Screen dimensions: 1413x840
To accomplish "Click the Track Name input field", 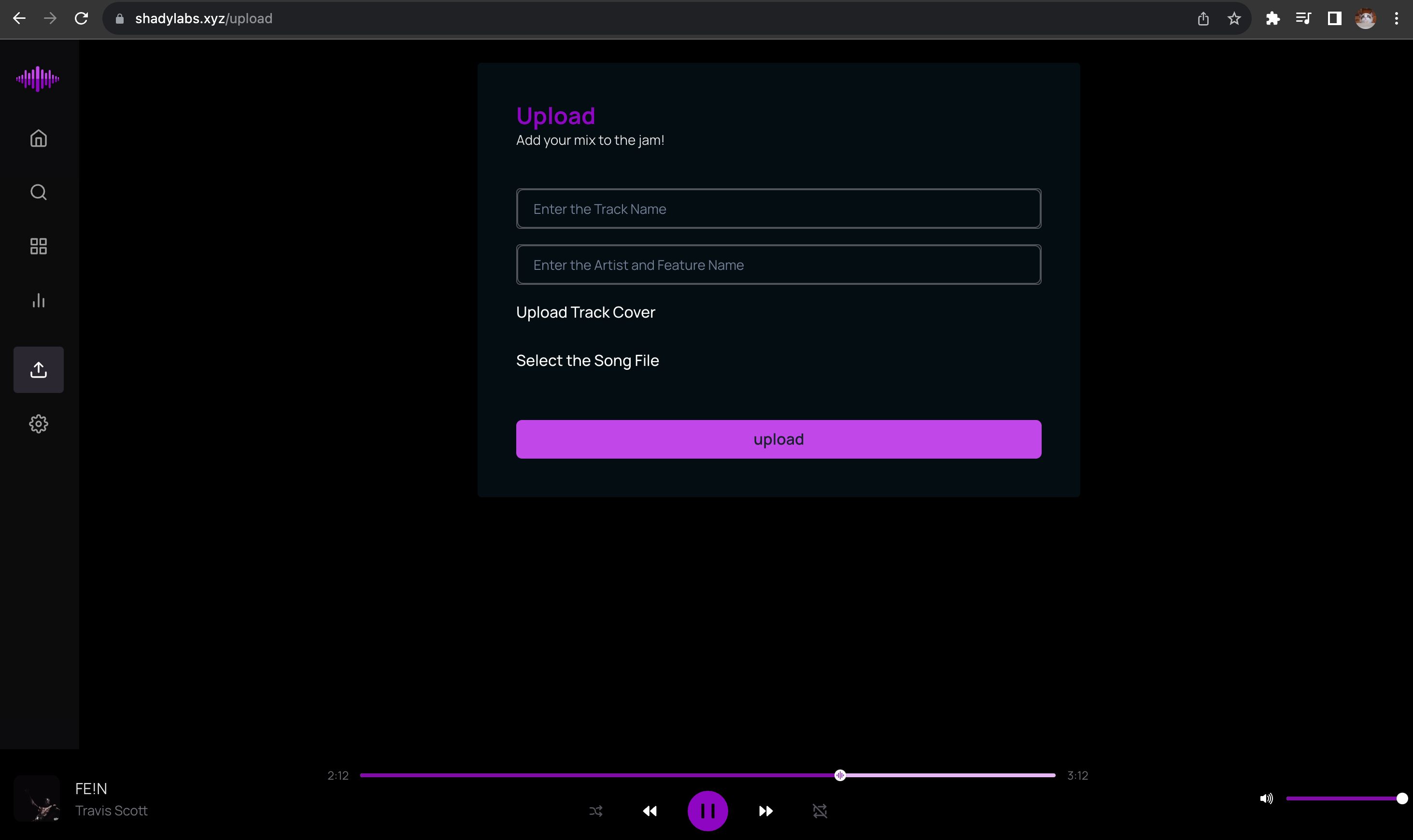I will pyautogui.click(x=778, y=208).
